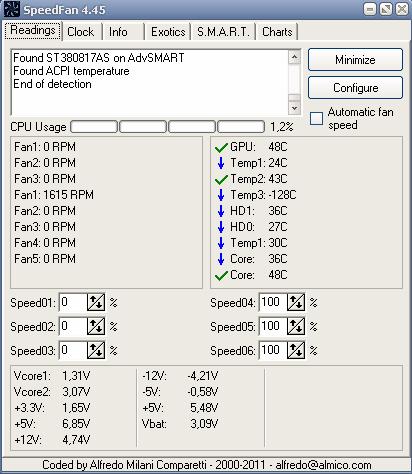
Task: Click inside the Speed02 value field
Action: pos(73,326)
